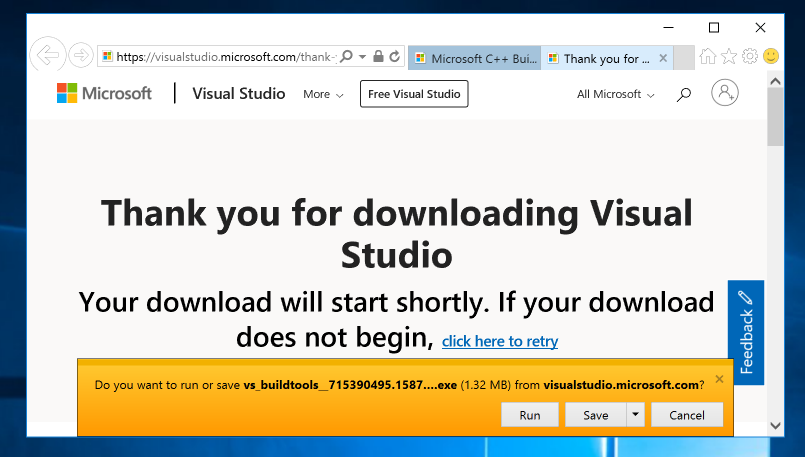805x457 pixels.
Task: Open the browser Home icon
Action: click(x=708, y=57)
